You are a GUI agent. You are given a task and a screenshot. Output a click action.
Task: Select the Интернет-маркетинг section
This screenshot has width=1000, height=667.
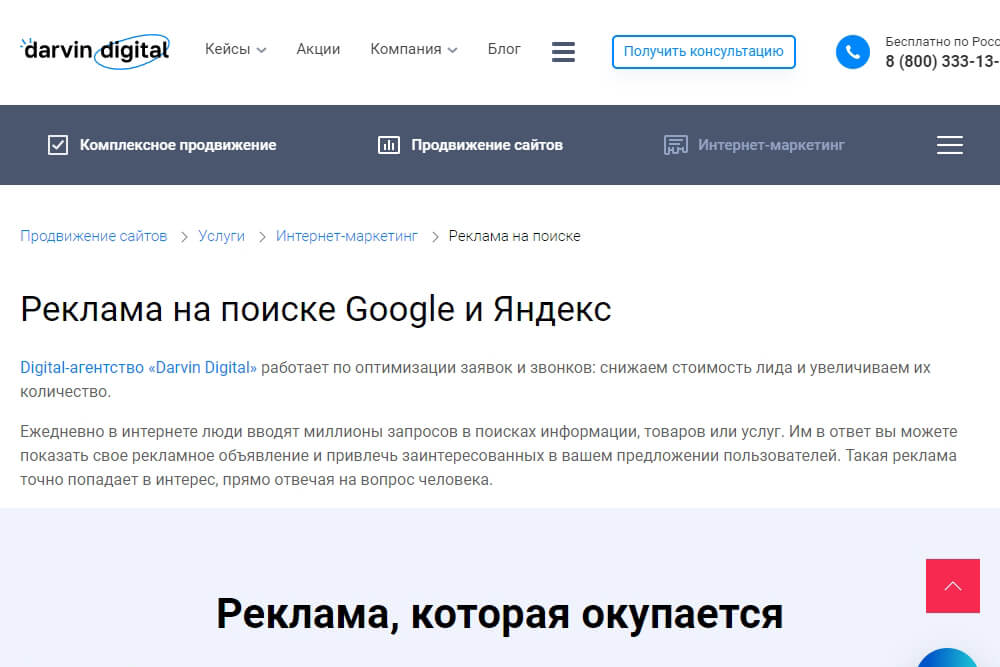771,145
